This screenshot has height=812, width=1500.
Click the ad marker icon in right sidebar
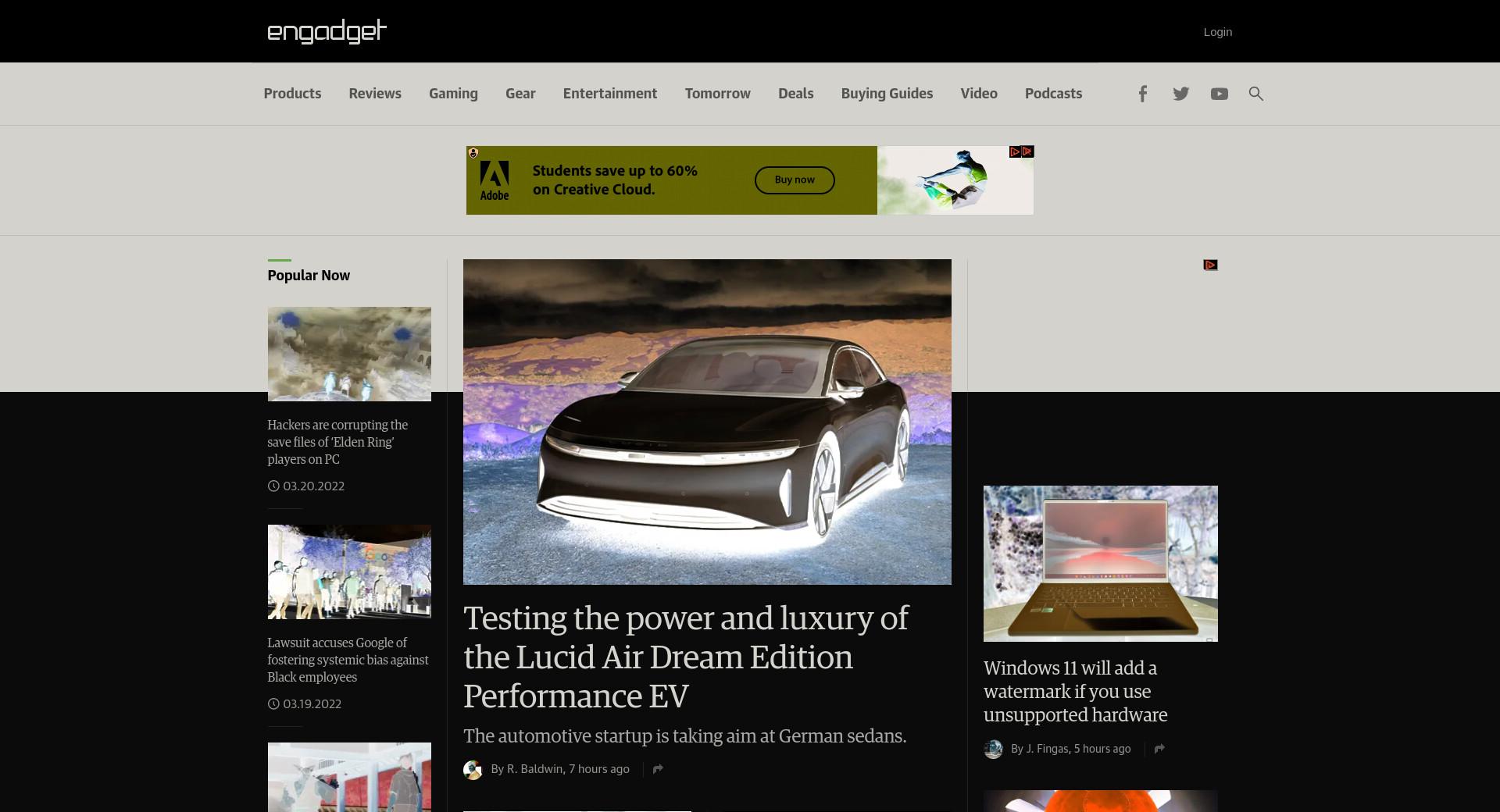click(x=1210, y=265)
